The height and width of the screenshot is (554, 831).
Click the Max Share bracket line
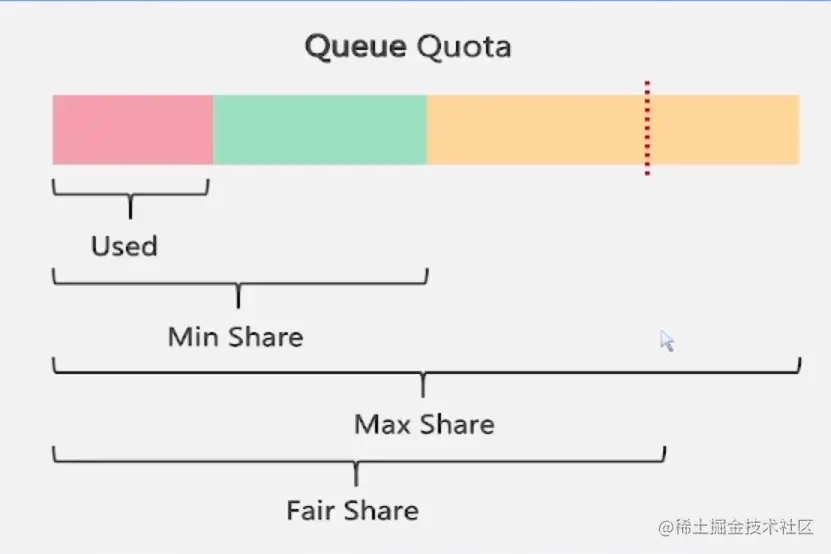[x=425, y=372]
